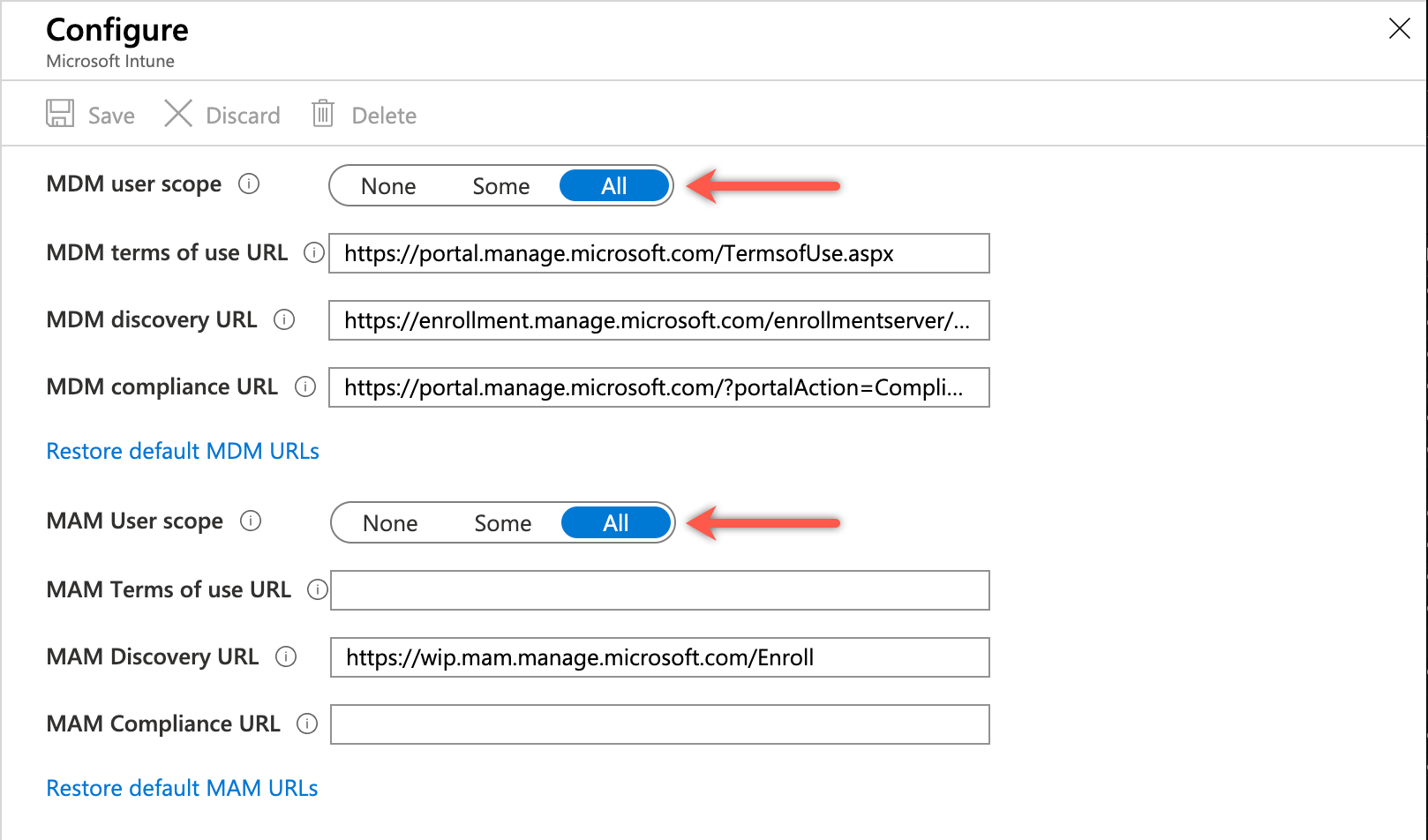This screenshot has width=1428, height=840.
Task: Click the Discard icon
Action: tap(178, 114)
